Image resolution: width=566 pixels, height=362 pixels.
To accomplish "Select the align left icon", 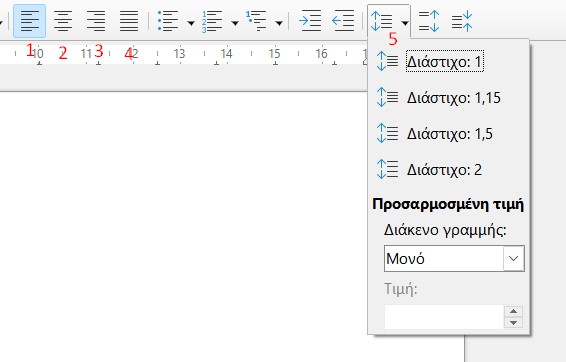I will 30,21.
